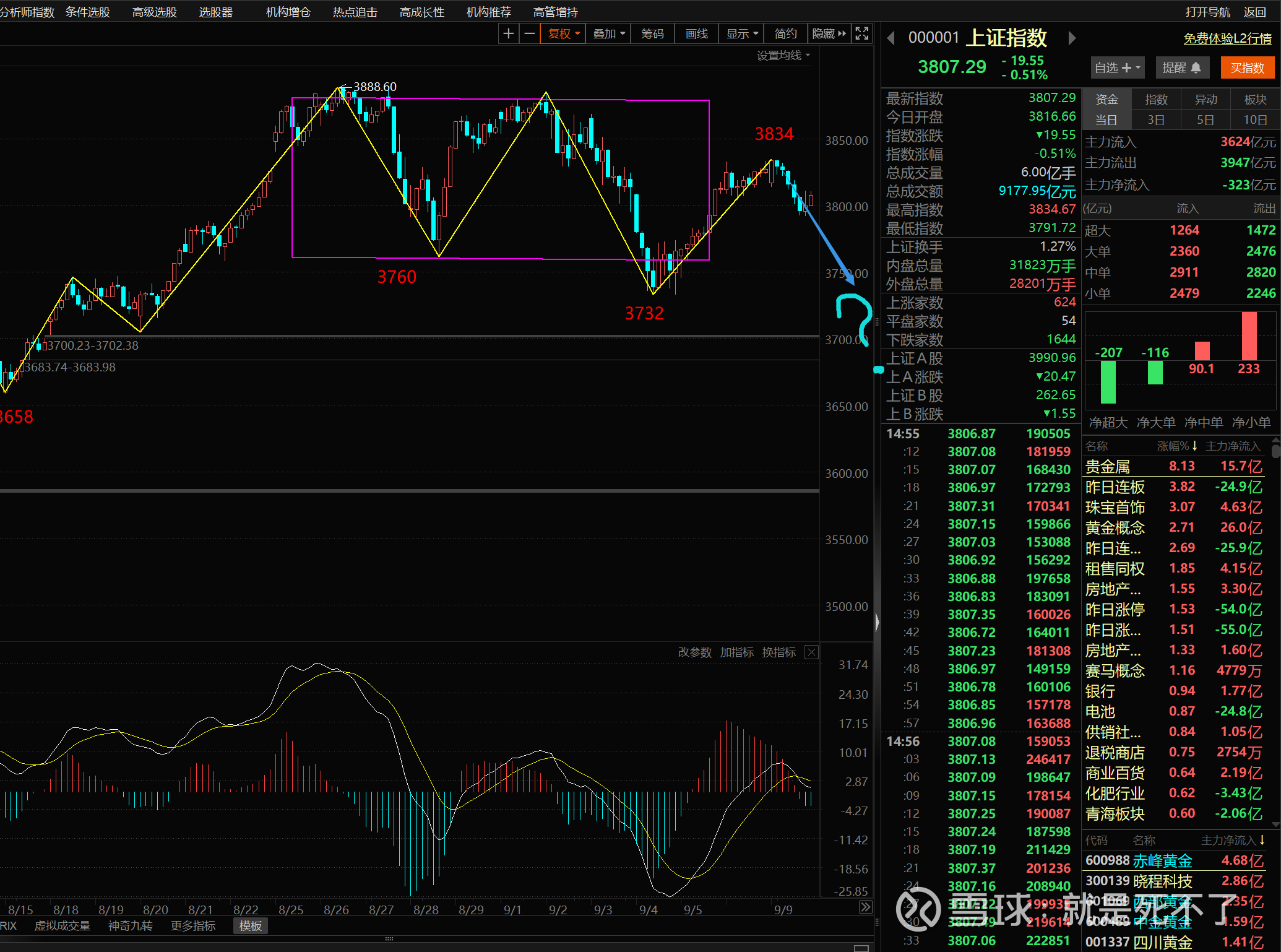Toggle the 筹码 chip distribution panel
Image resolution: width=1281 pixels, height=952 pixels.
click(x=652, y=34)
